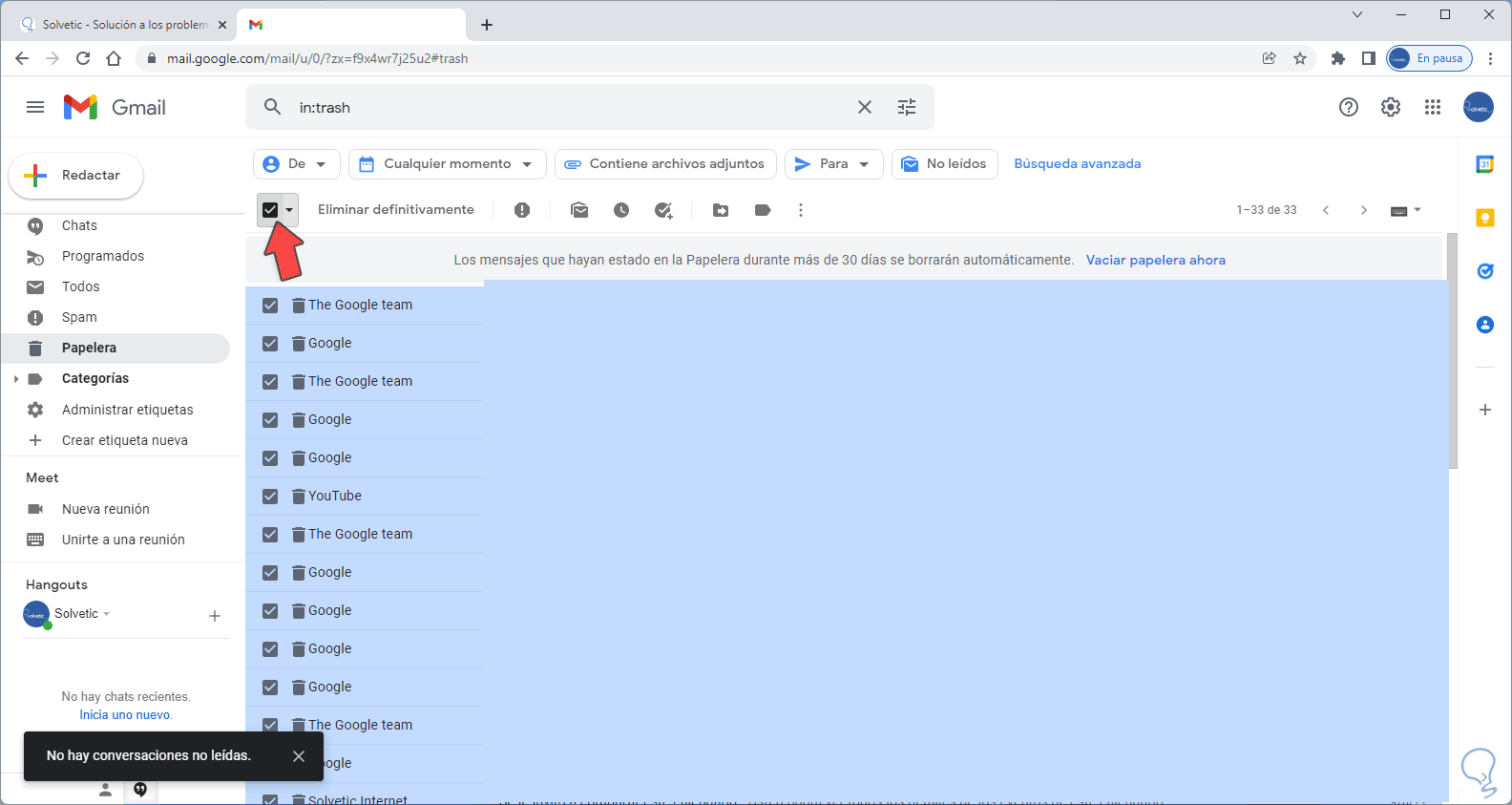Uncheck the fourth The Google team message
The width and height of the screenshot is (1512, 805).
(x=270, y=726)
